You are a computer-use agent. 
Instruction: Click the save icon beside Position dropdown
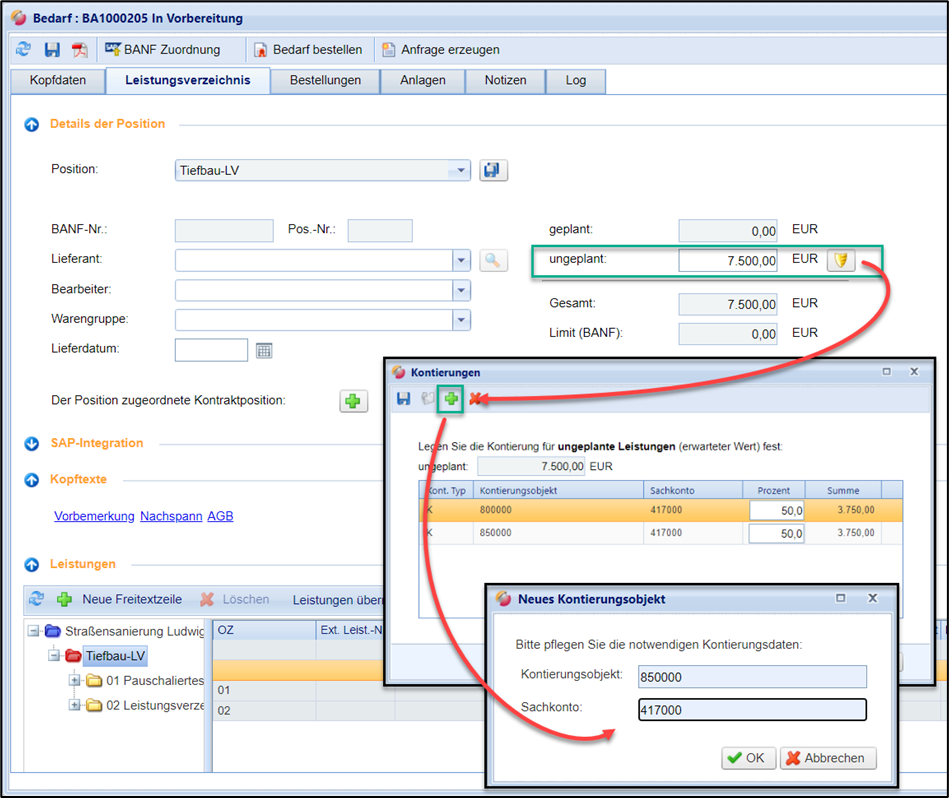[493, 170]
